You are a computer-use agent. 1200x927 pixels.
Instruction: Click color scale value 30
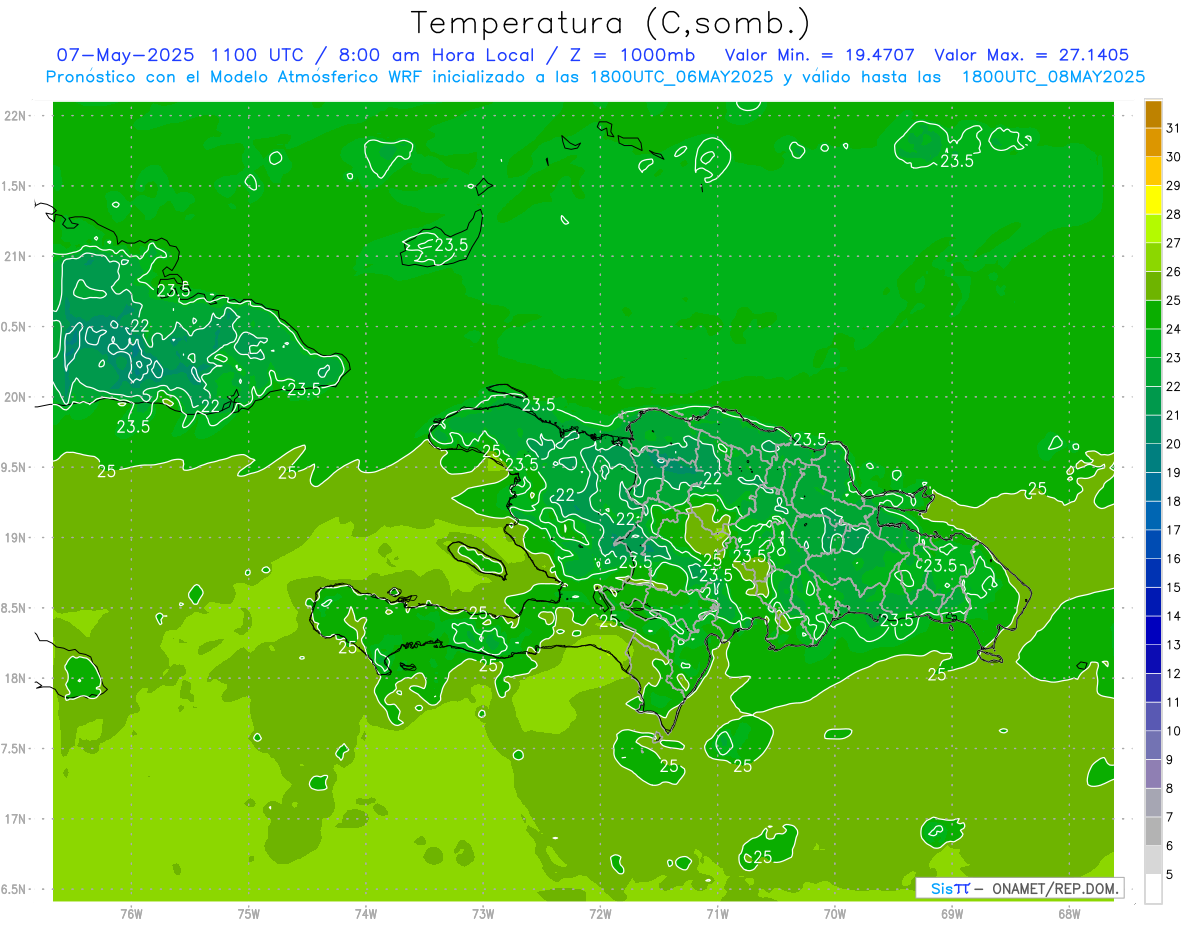point(1174,157)
